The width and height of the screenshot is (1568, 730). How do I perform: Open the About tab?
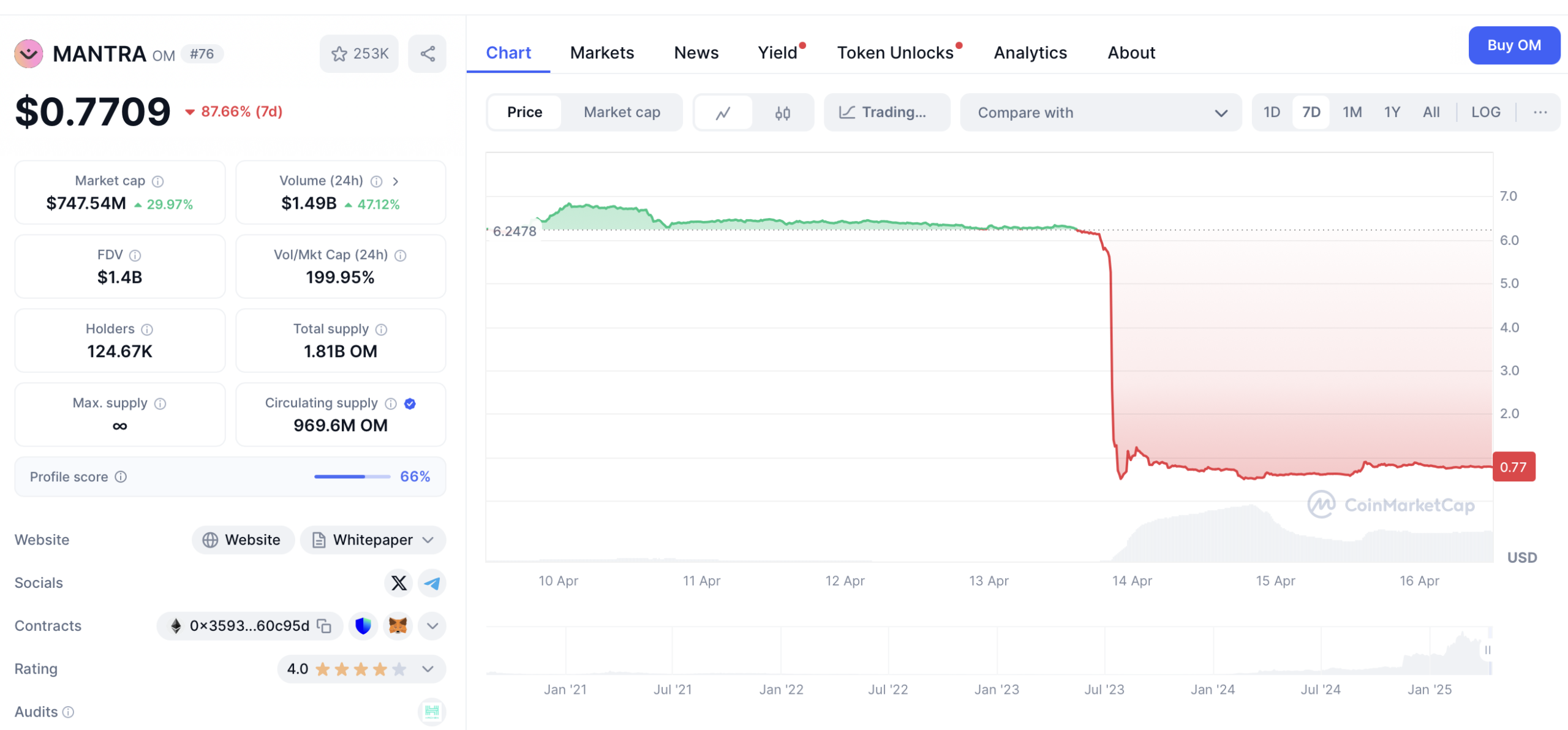tap(1131, 53)
